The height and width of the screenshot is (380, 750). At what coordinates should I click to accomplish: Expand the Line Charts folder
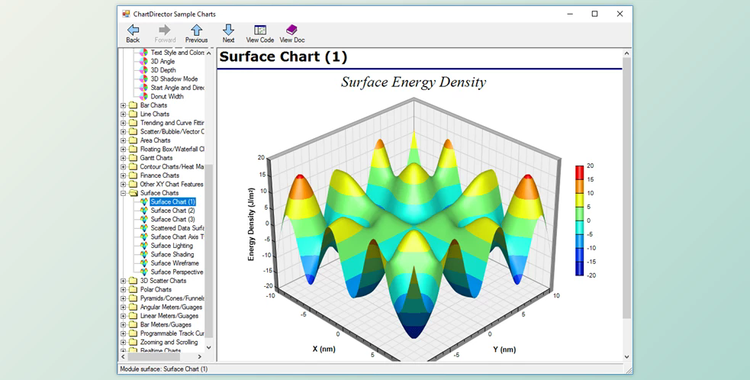123,114
